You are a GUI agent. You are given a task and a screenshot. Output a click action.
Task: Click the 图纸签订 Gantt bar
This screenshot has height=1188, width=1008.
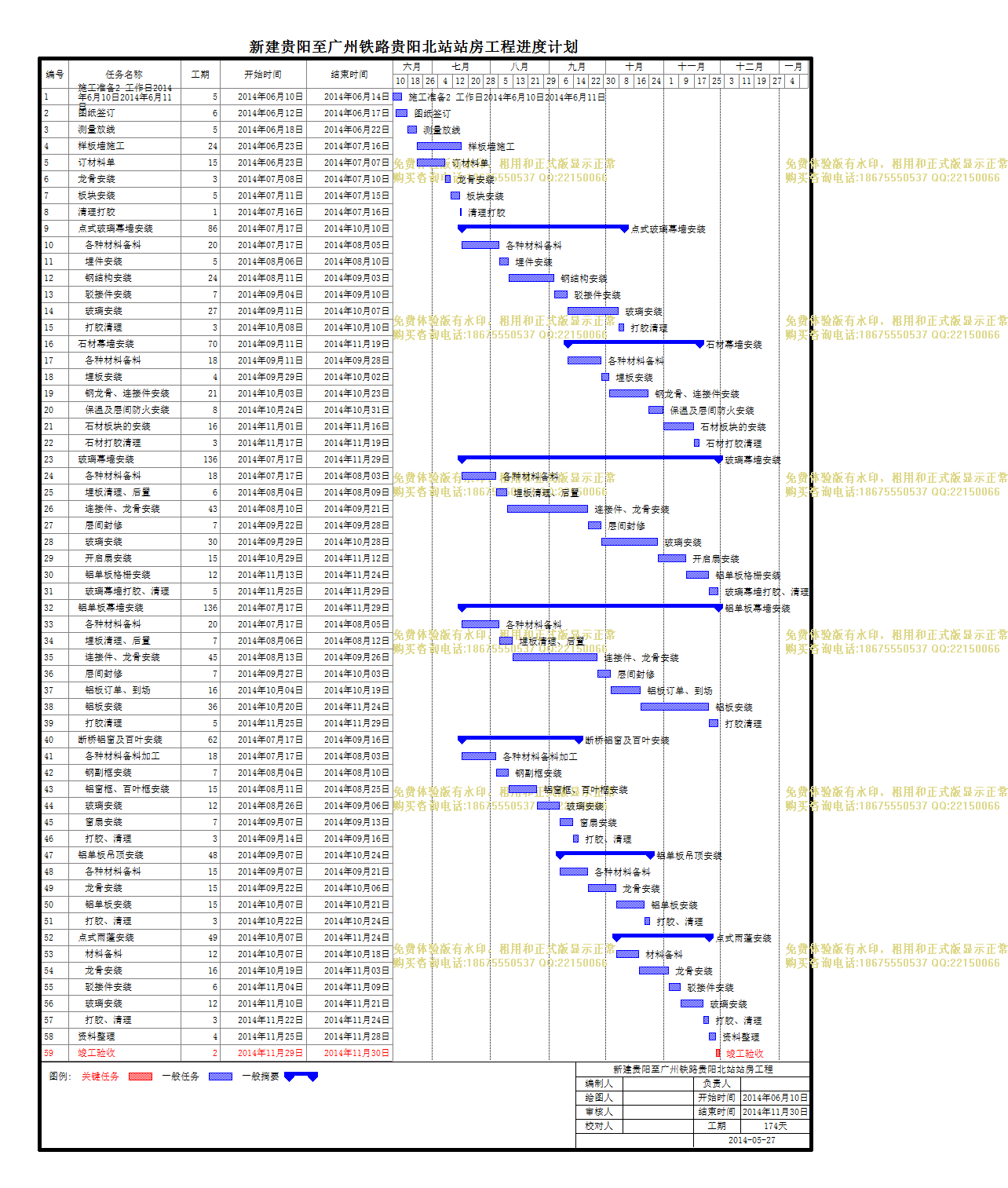tap(401, 113)
